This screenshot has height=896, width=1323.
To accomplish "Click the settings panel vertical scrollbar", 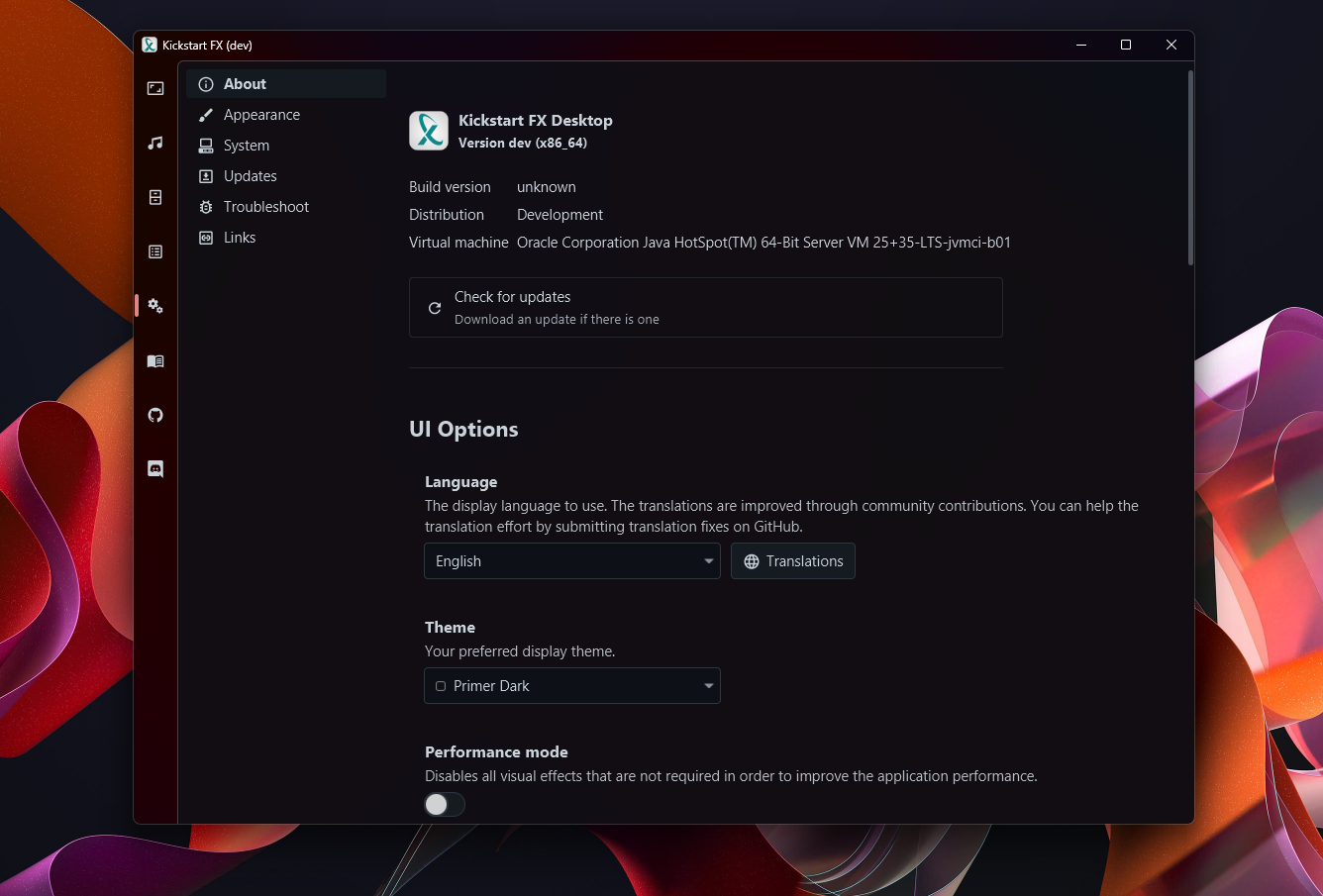I will click(1190, 168).
